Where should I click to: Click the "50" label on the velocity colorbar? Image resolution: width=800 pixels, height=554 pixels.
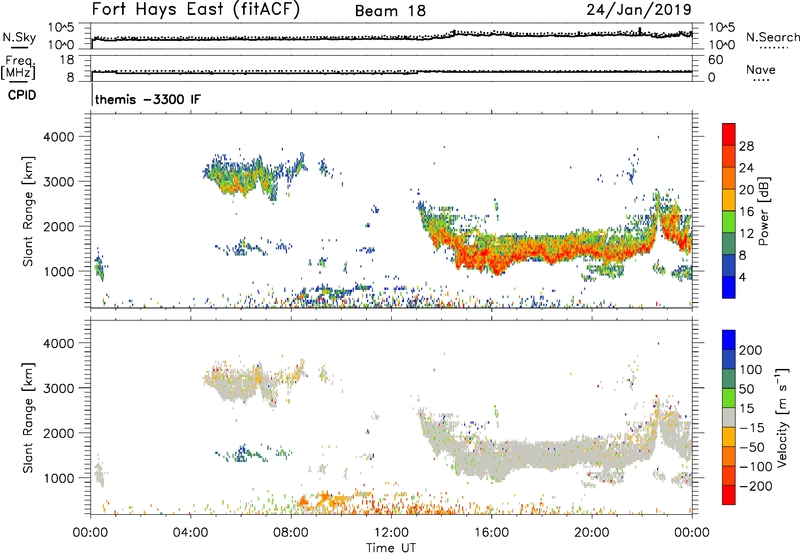[x=747, y=389]
